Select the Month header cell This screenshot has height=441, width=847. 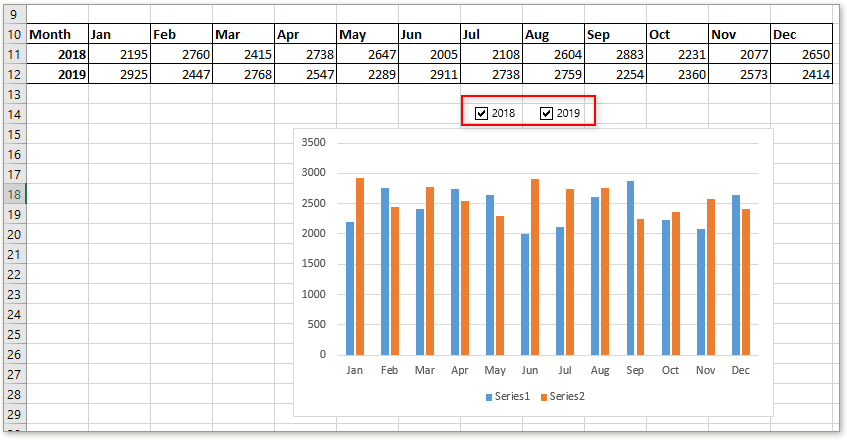click(x=57, y=35)
